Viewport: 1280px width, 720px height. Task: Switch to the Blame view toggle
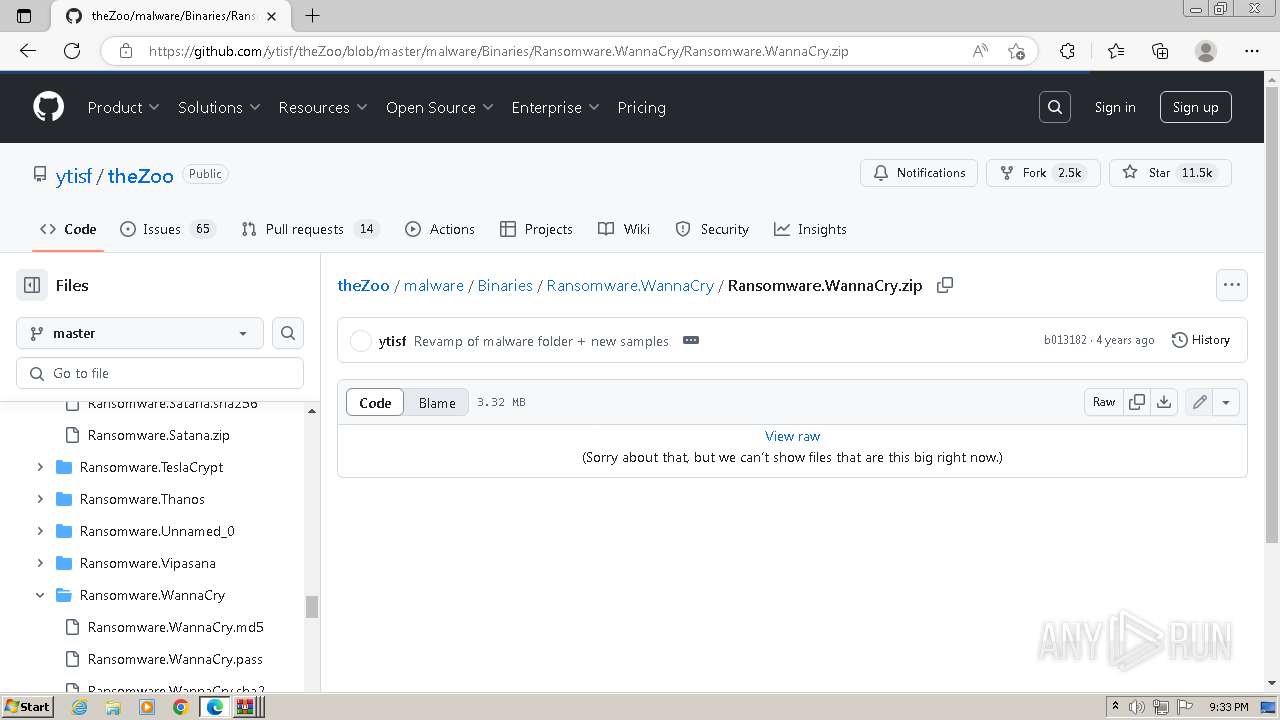pos(437,402)
